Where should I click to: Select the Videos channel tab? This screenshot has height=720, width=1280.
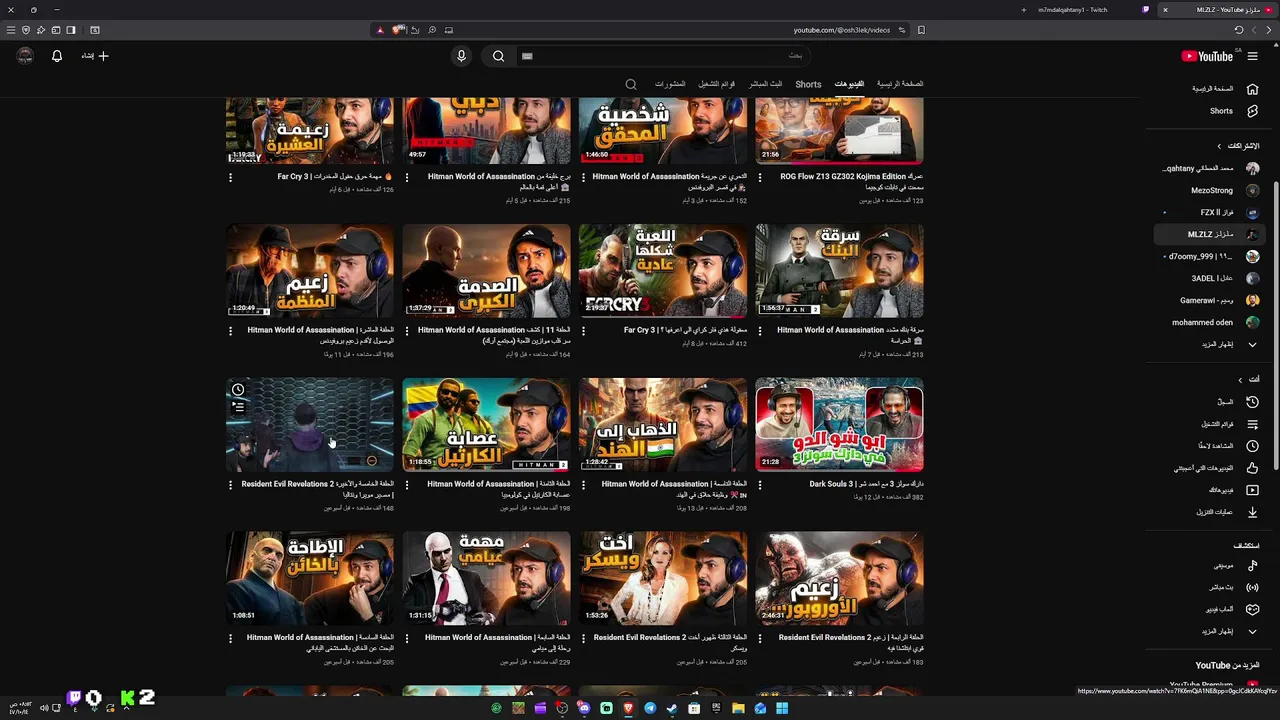pyautogui.click(x=849, y=84)
